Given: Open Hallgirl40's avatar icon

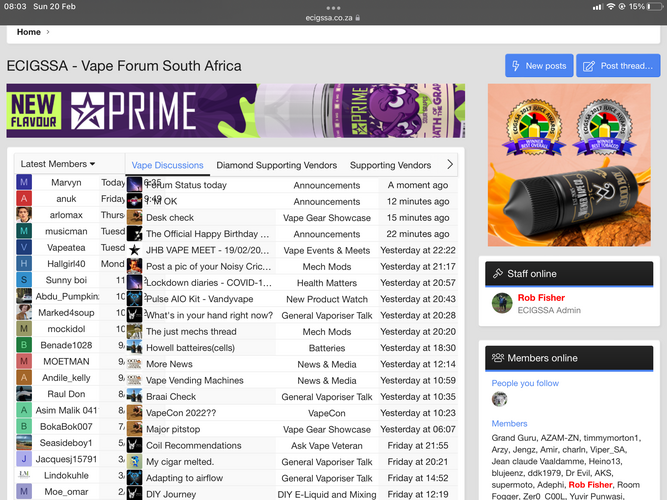Looking at the screenshot, I should (24, 263).
